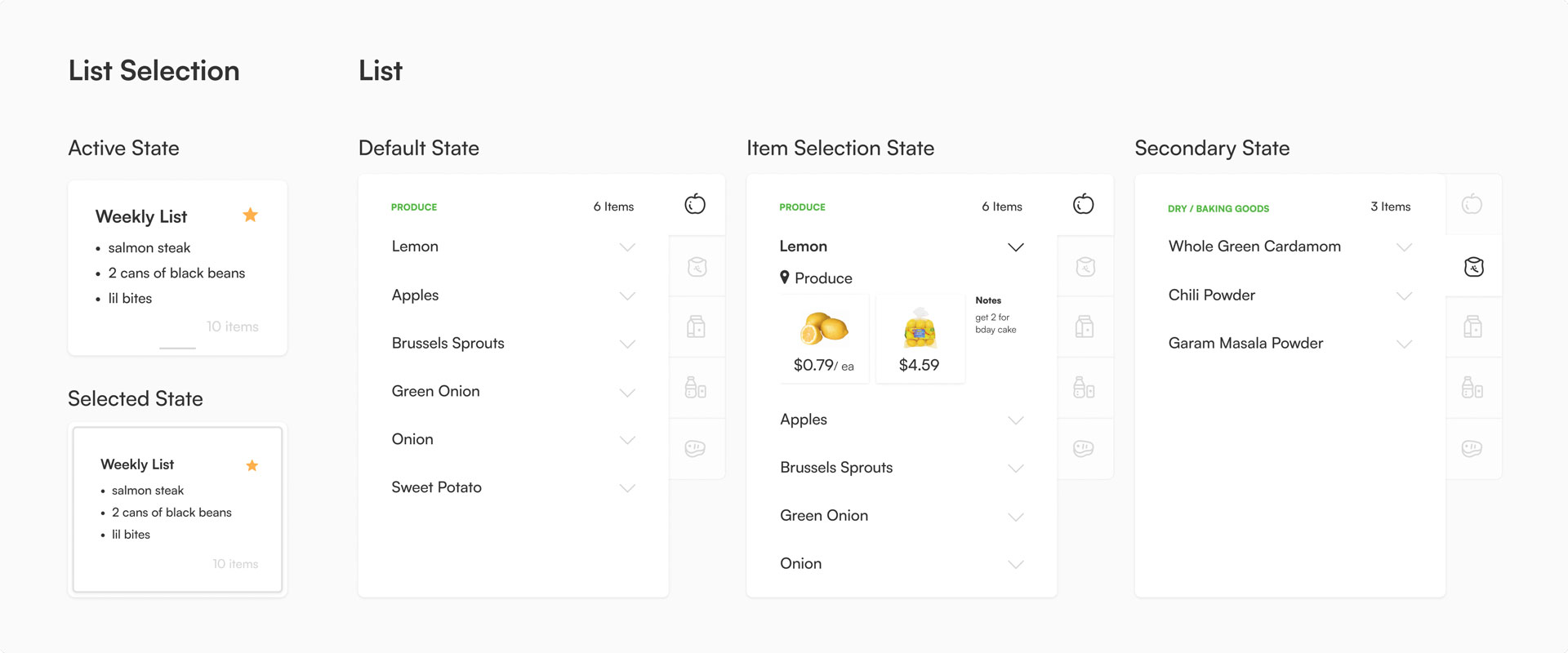The height and width of the screenshot is (653, 1568).
Task: Select Whole Green Cardamom in Secondary State
Action: coord(1254,246)
